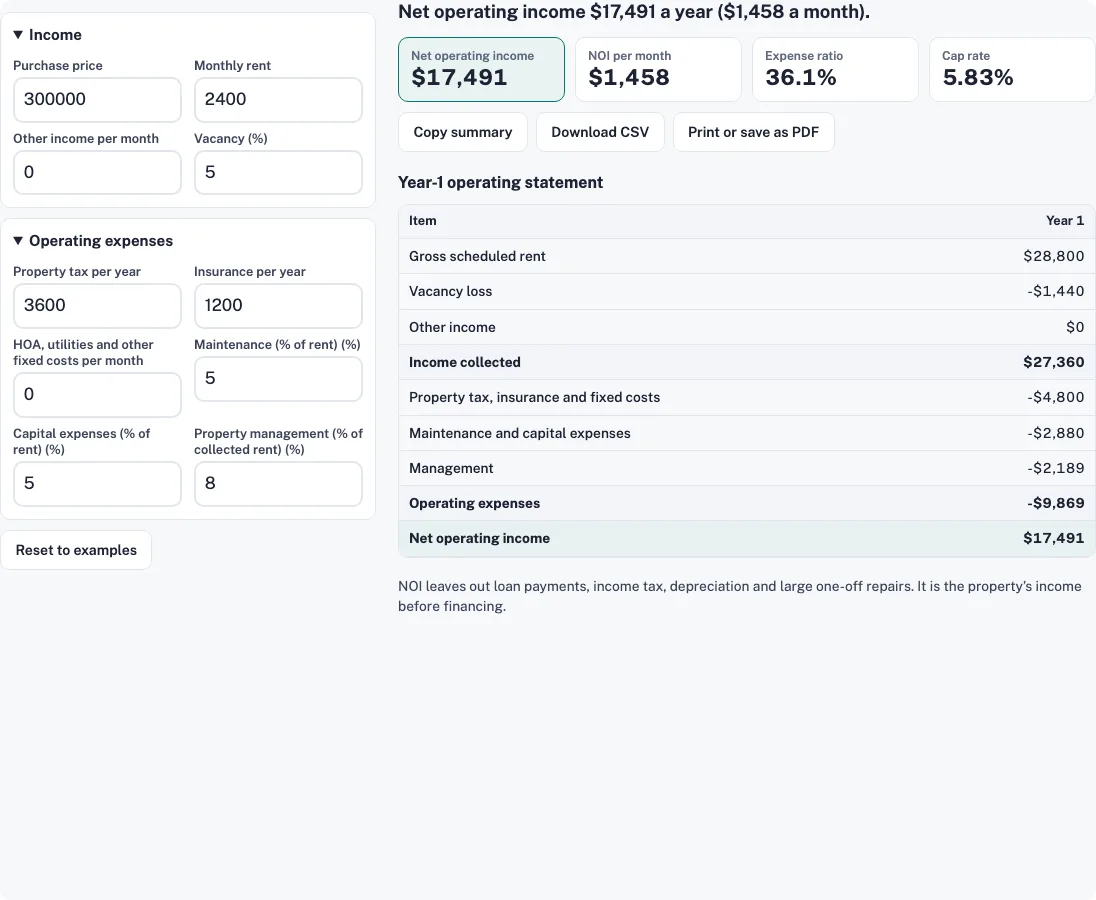Click the Vacancy percentage field
The image size is (1096, 900).
click(x=278, y=173)
